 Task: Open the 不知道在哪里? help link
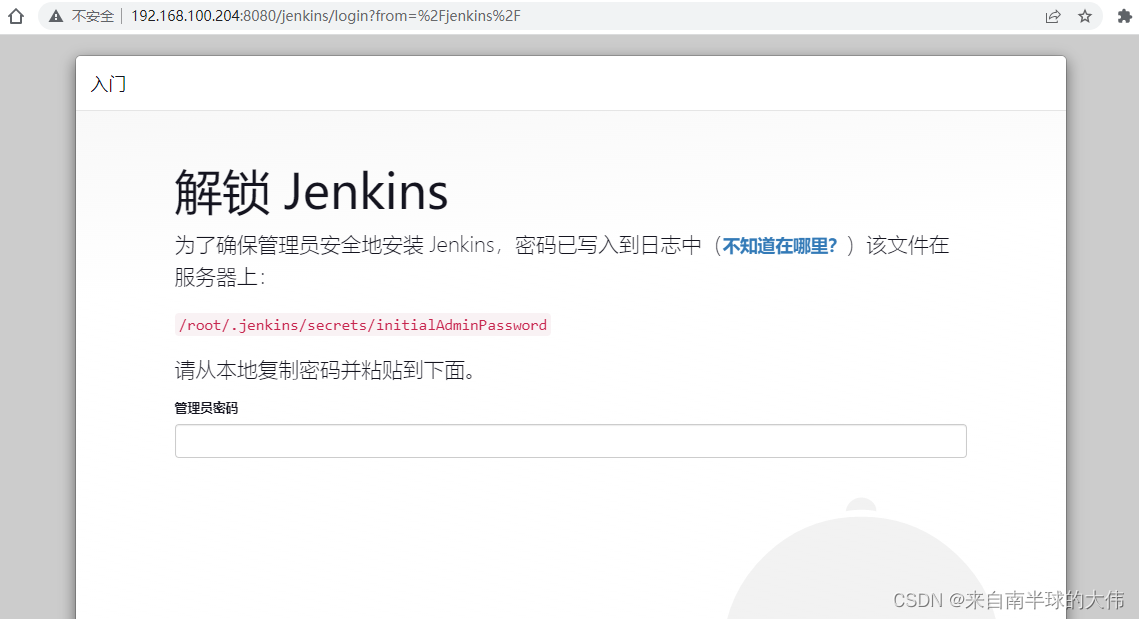point(779,246)
